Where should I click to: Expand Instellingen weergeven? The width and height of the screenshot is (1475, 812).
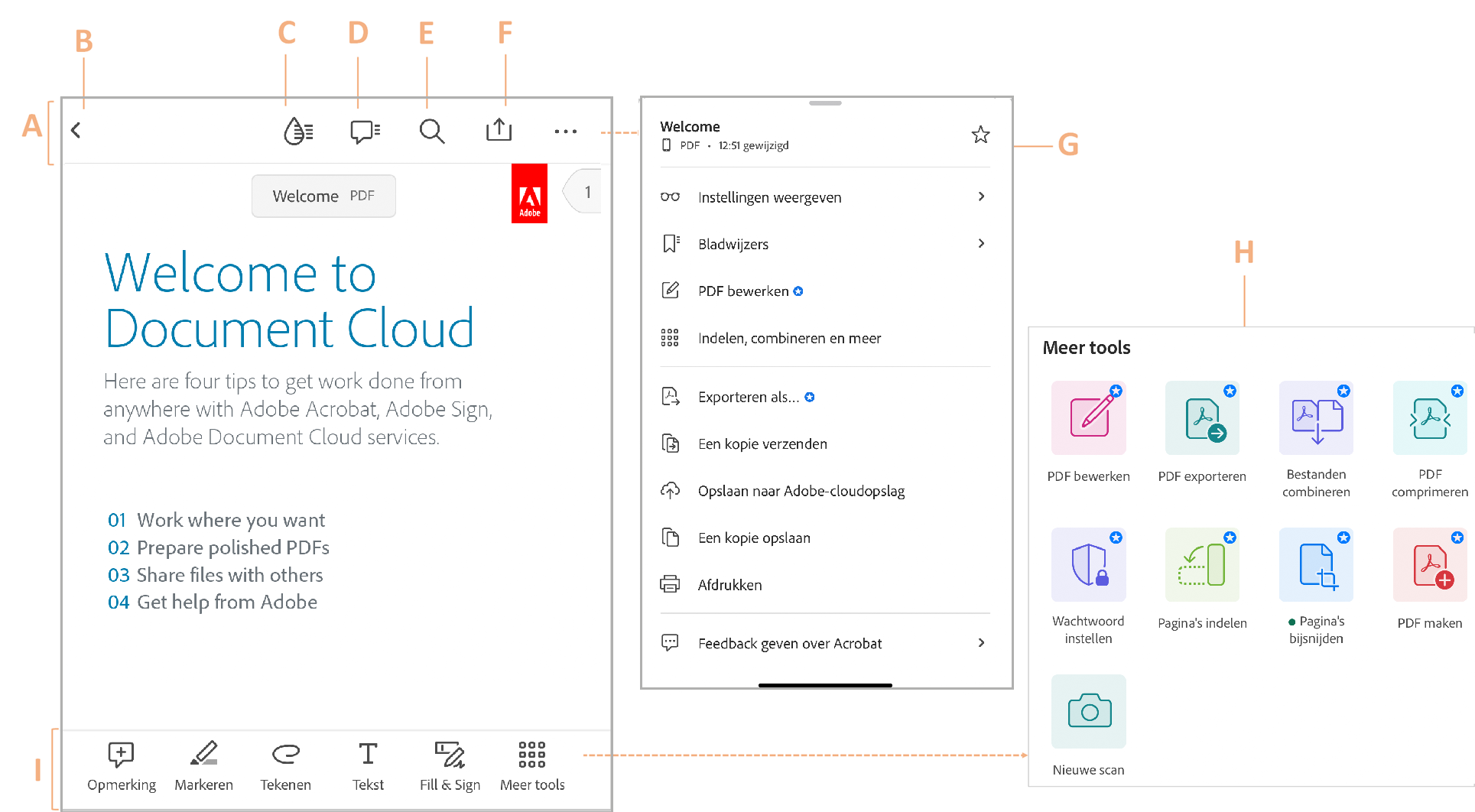(x=769, y=197)
